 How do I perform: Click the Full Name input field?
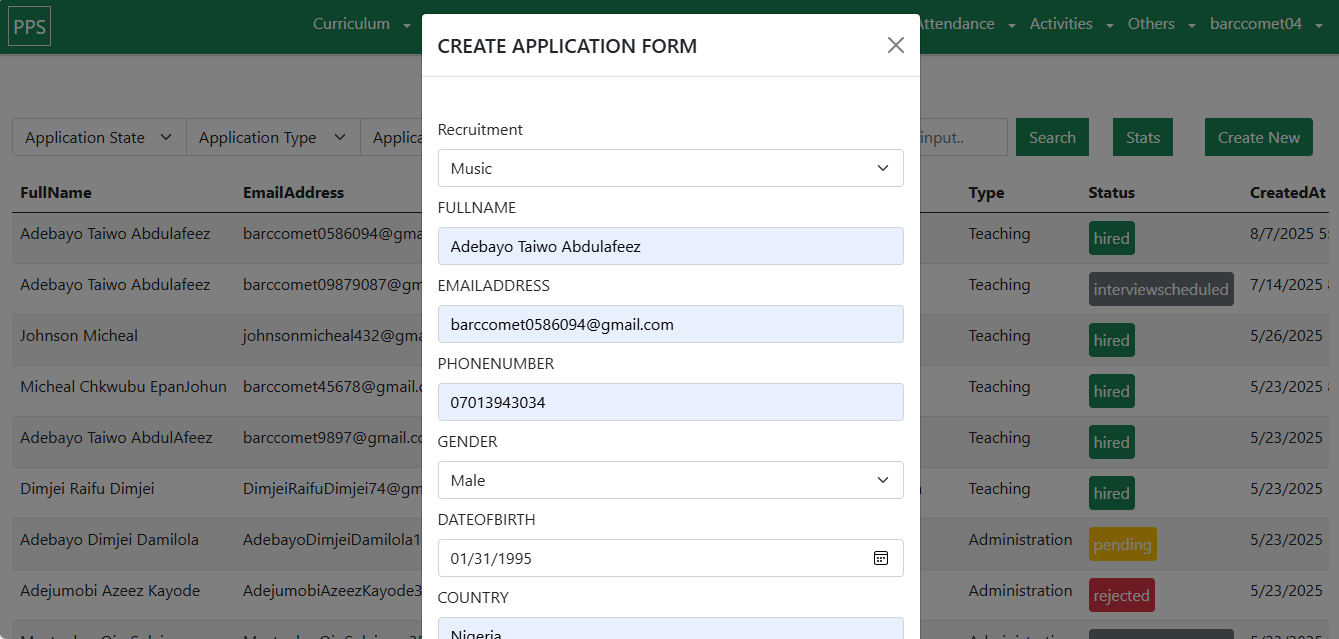click(670, 246)
